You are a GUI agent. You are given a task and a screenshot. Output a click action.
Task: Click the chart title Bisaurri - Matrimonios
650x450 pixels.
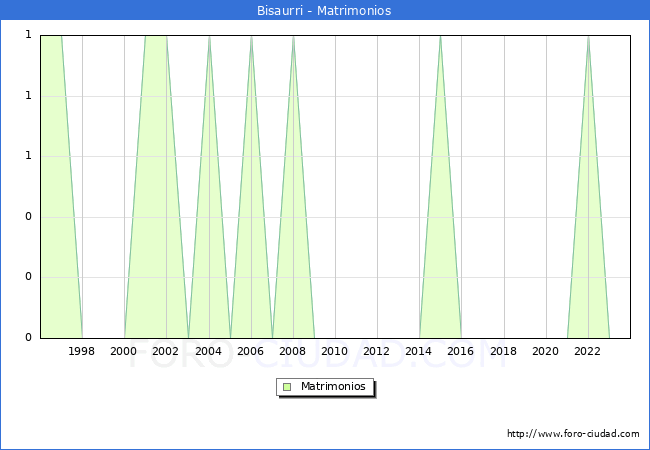click(325, 10)
